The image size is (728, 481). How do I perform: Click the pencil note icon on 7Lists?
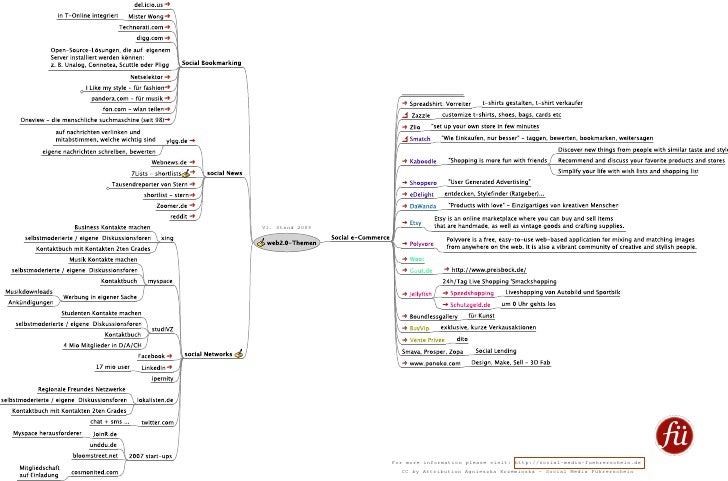186,173
